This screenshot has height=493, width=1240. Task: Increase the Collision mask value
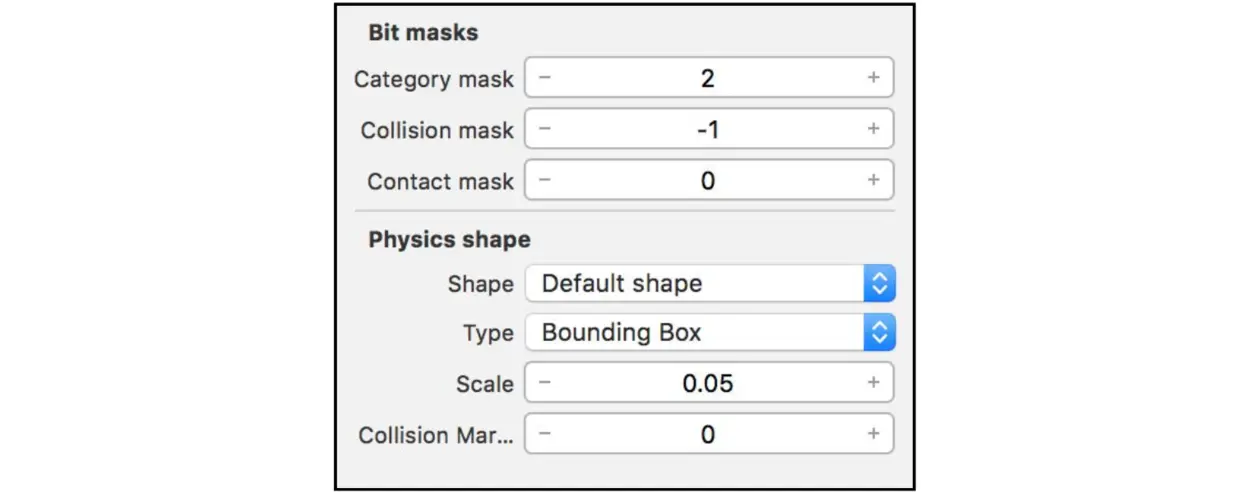873,129
